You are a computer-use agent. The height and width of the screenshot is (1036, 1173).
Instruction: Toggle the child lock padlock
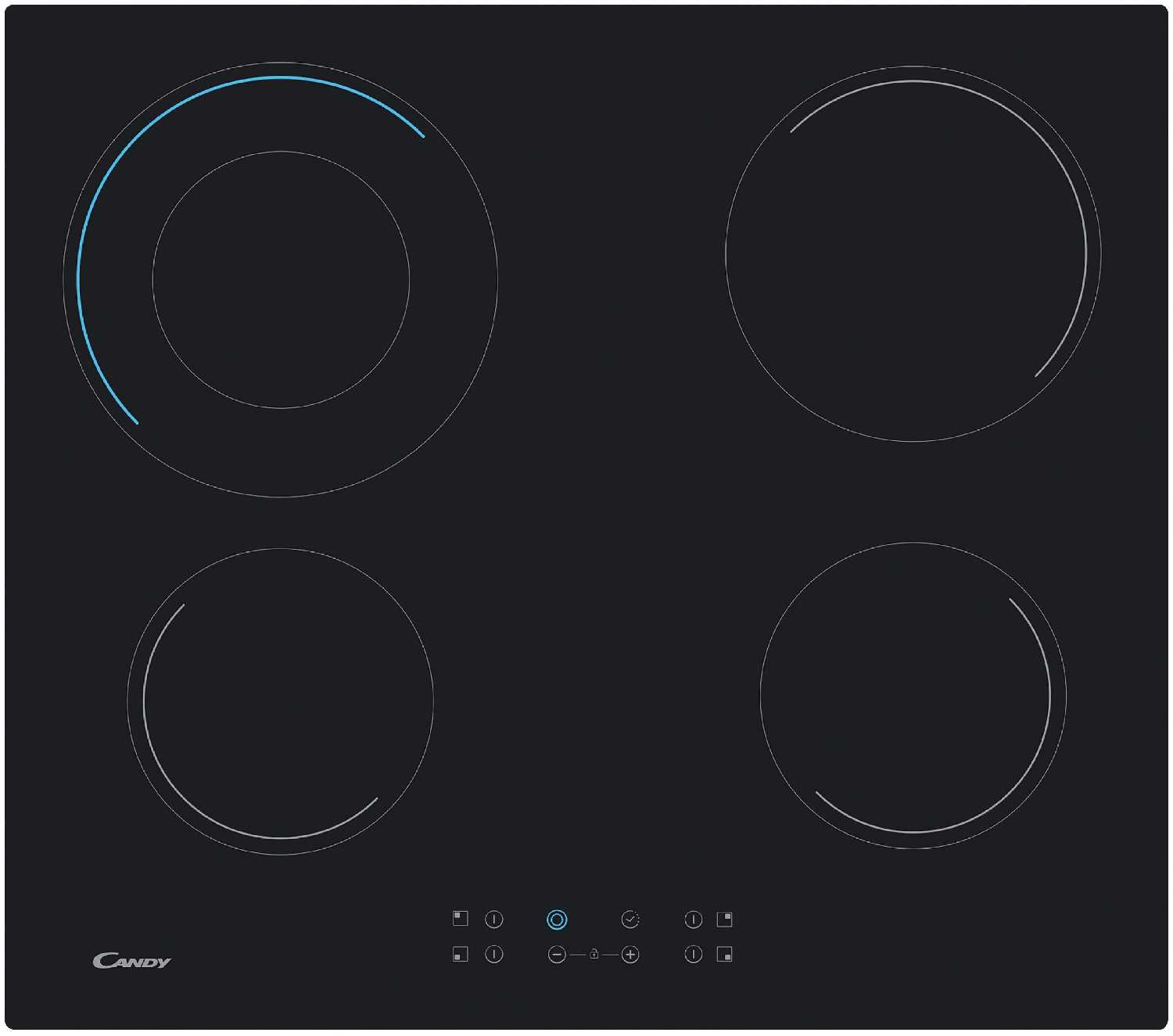pos(594,954)
